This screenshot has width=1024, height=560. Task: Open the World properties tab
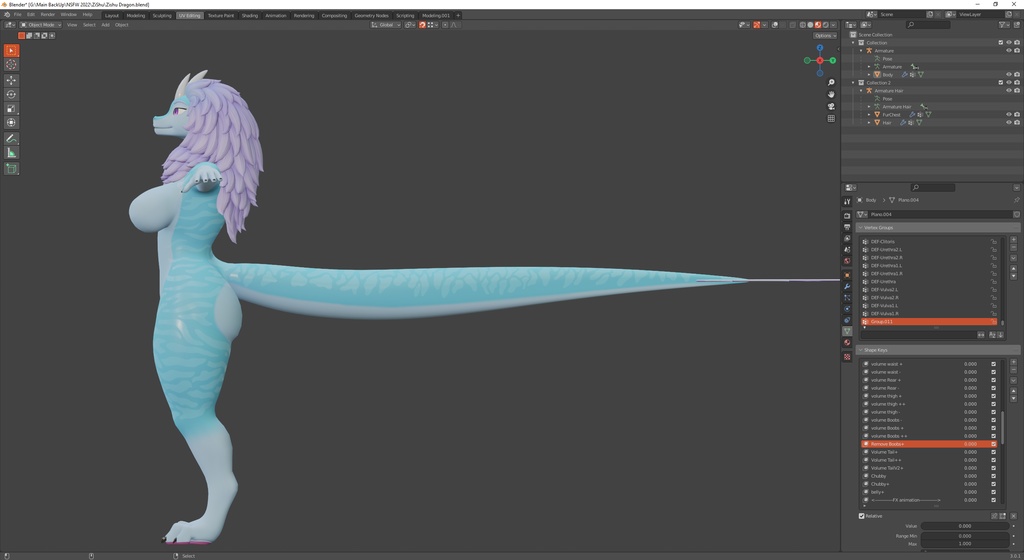click(847, 261)
